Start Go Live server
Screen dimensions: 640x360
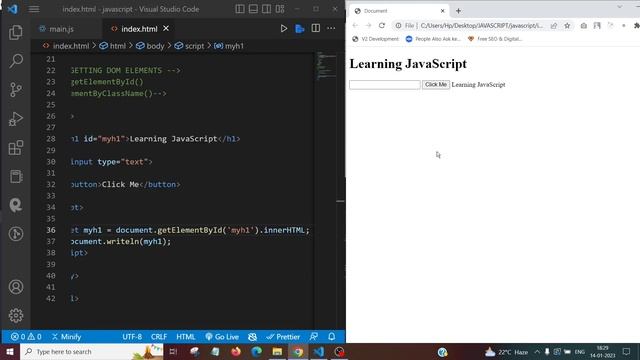(x=222, y=337)
